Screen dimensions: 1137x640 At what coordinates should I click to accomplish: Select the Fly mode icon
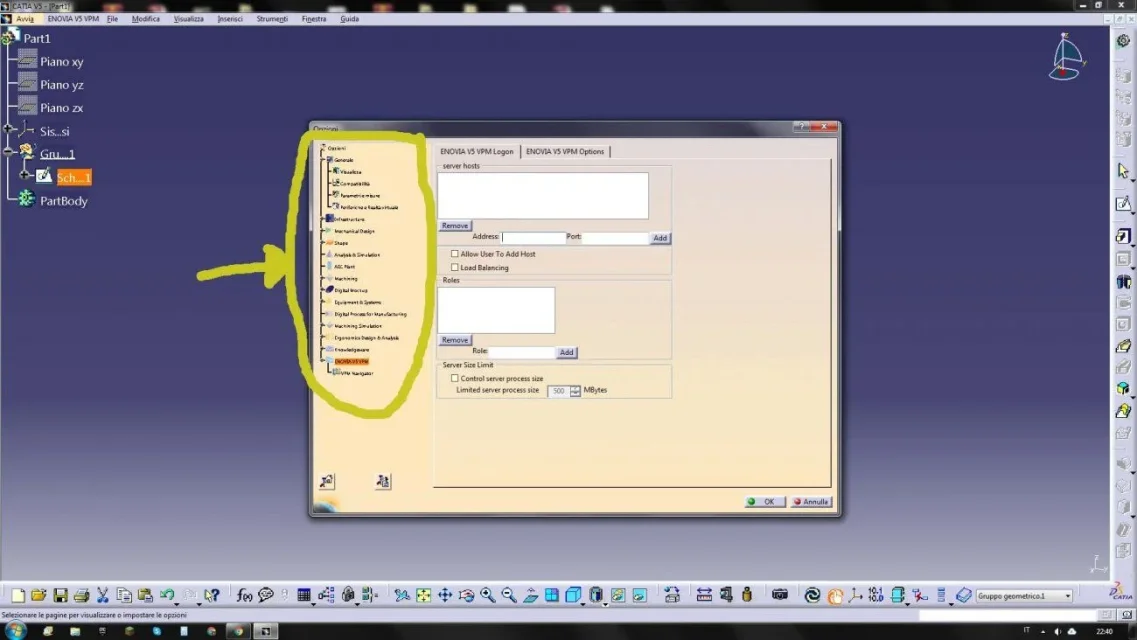coord(402,595)
